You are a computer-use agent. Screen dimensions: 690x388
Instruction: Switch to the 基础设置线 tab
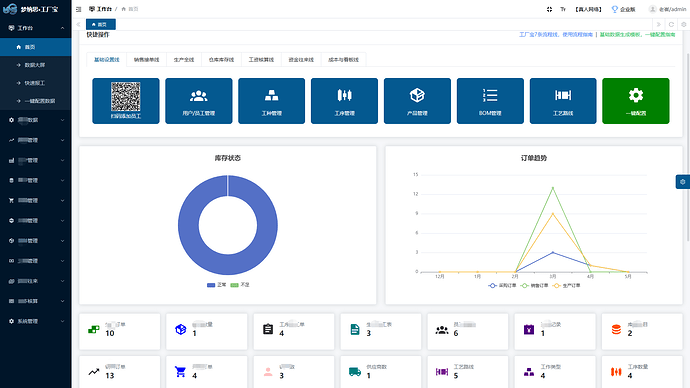[107, 60]
